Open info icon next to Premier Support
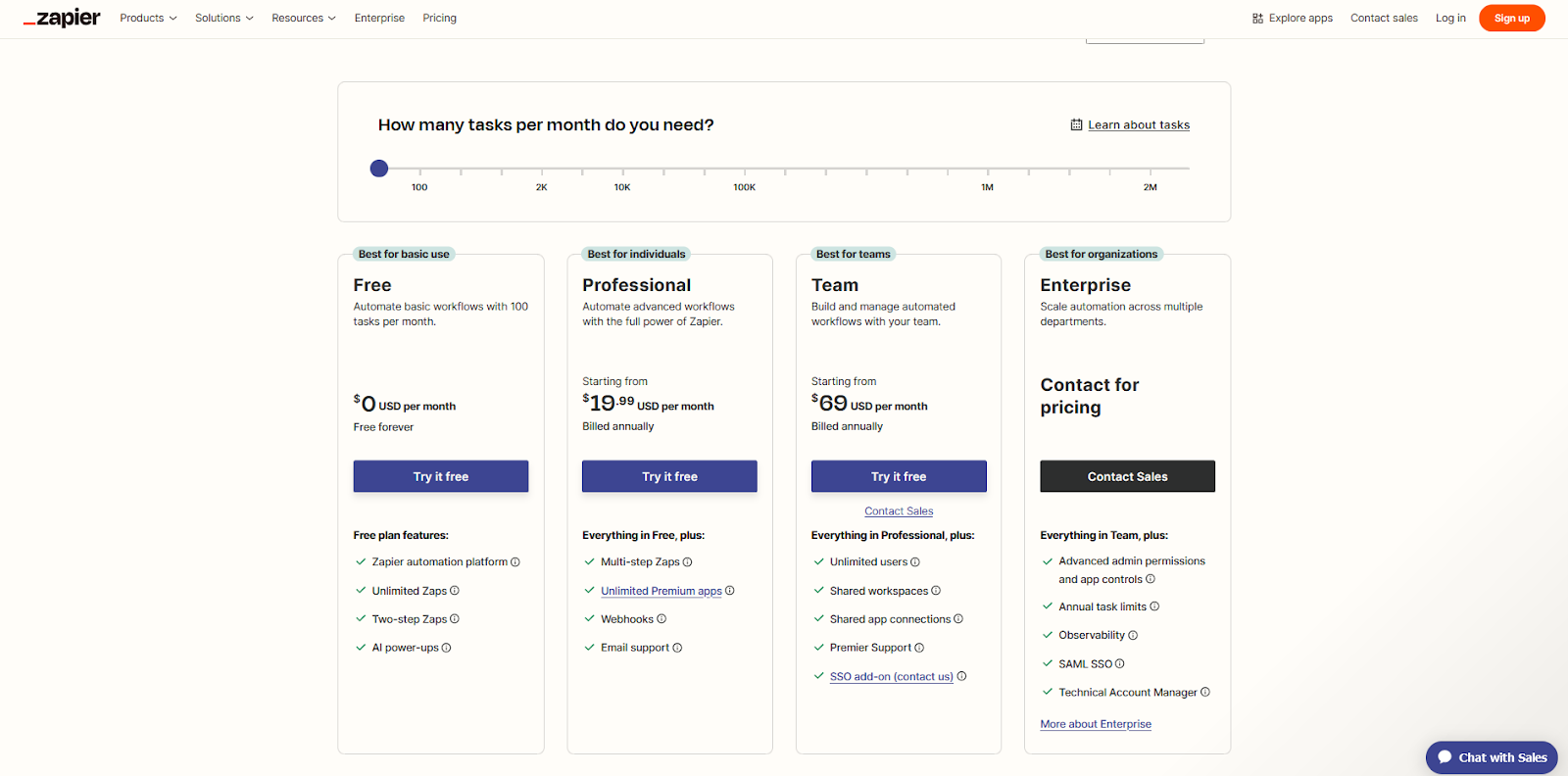 click(x=919, y=648)
